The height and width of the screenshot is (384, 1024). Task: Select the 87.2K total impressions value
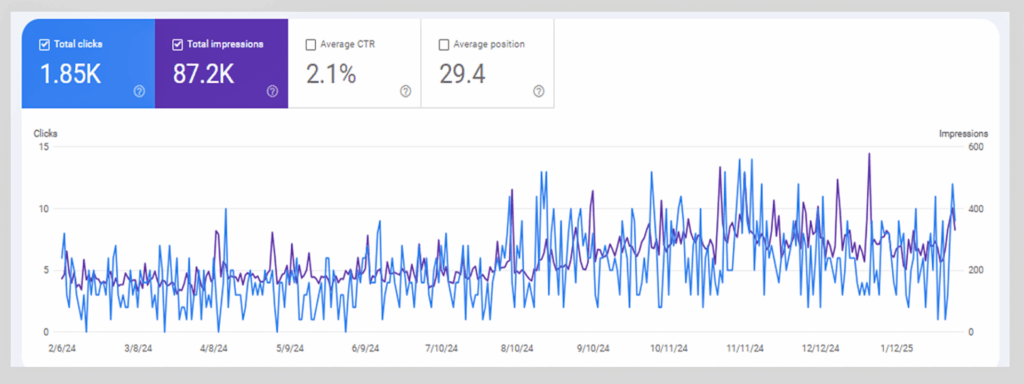click(x=203, y=74)
